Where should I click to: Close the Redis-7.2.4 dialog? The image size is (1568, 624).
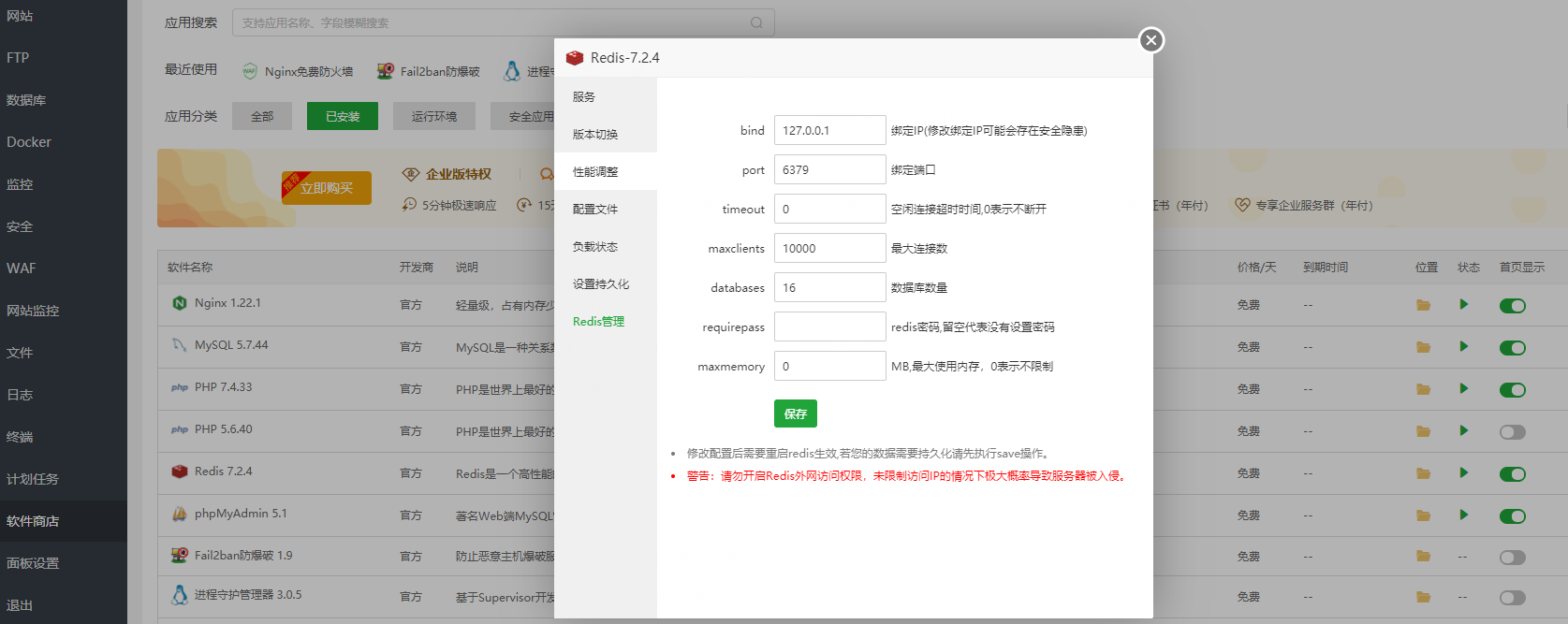tap(1151, 40)
